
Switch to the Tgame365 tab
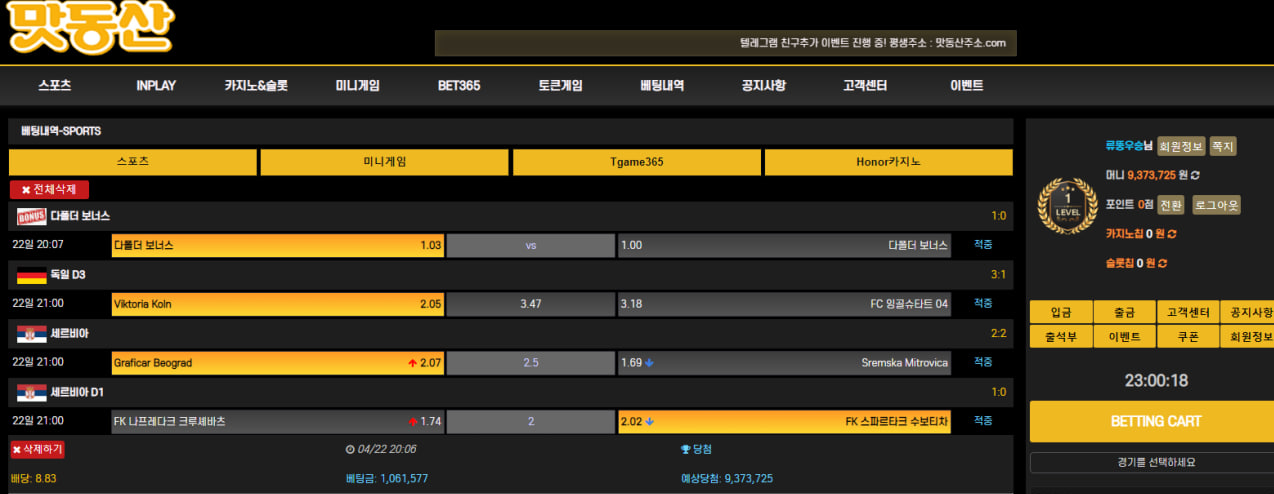tap(637, 162)
